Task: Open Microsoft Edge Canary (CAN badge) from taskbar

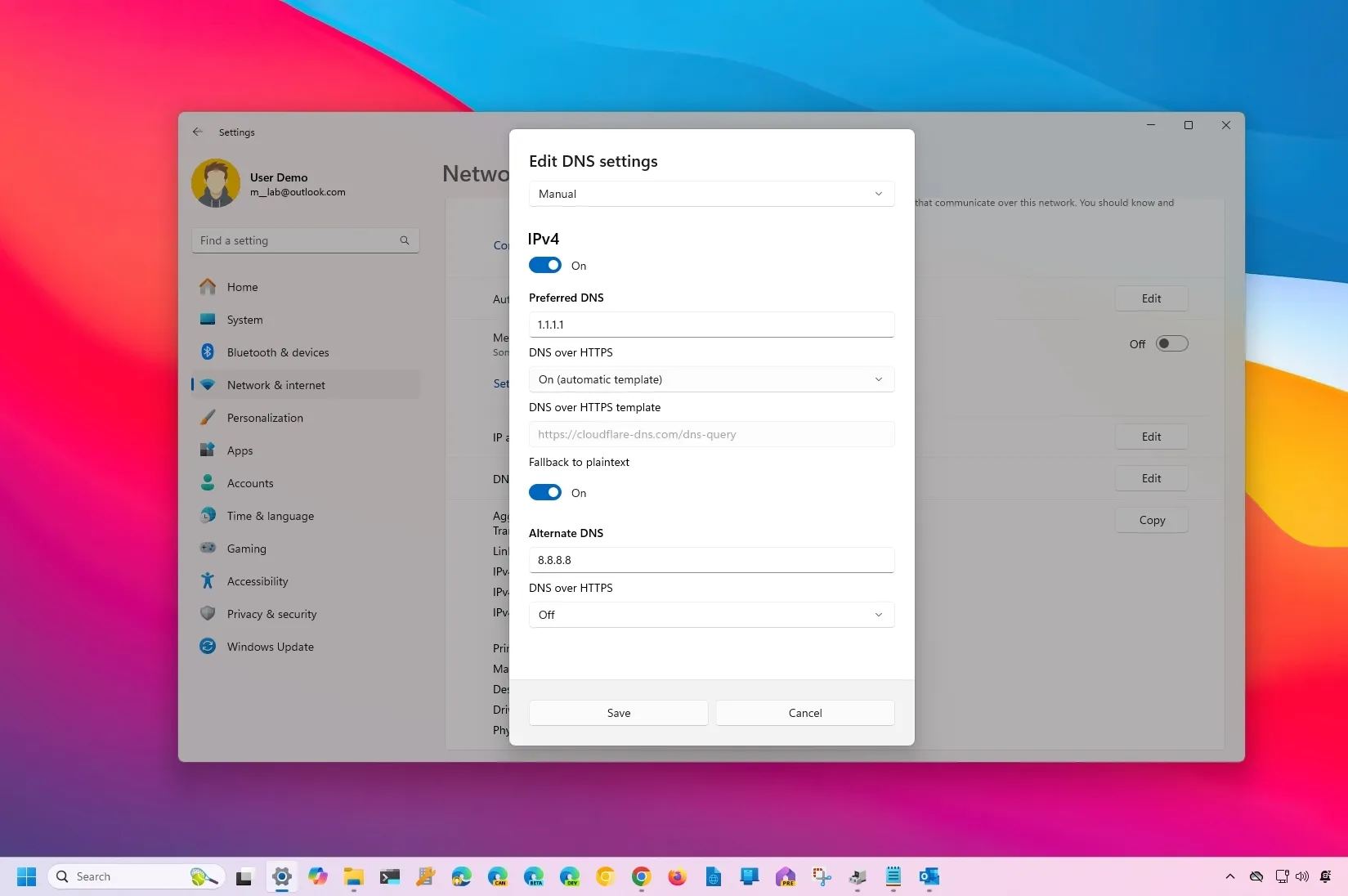Action: tap(497, 877)
